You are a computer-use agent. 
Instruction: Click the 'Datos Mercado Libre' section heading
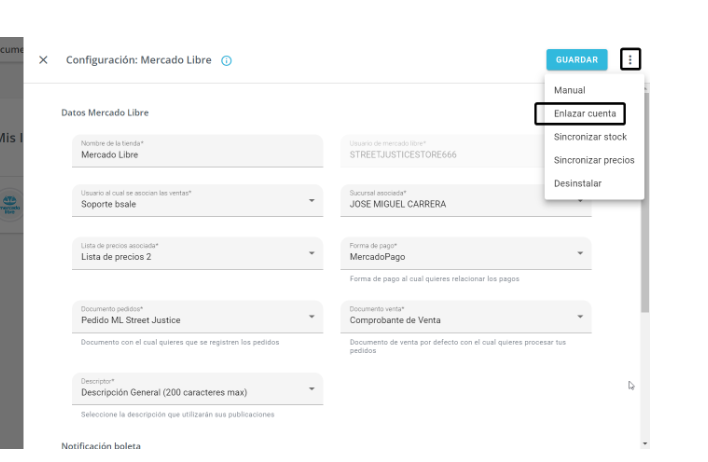pos(105,112)
